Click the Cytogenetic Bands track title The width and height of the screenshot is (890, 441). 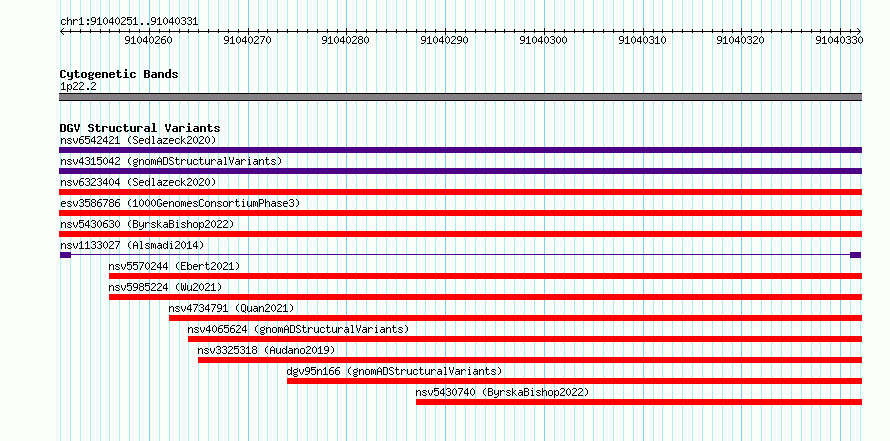119,74
